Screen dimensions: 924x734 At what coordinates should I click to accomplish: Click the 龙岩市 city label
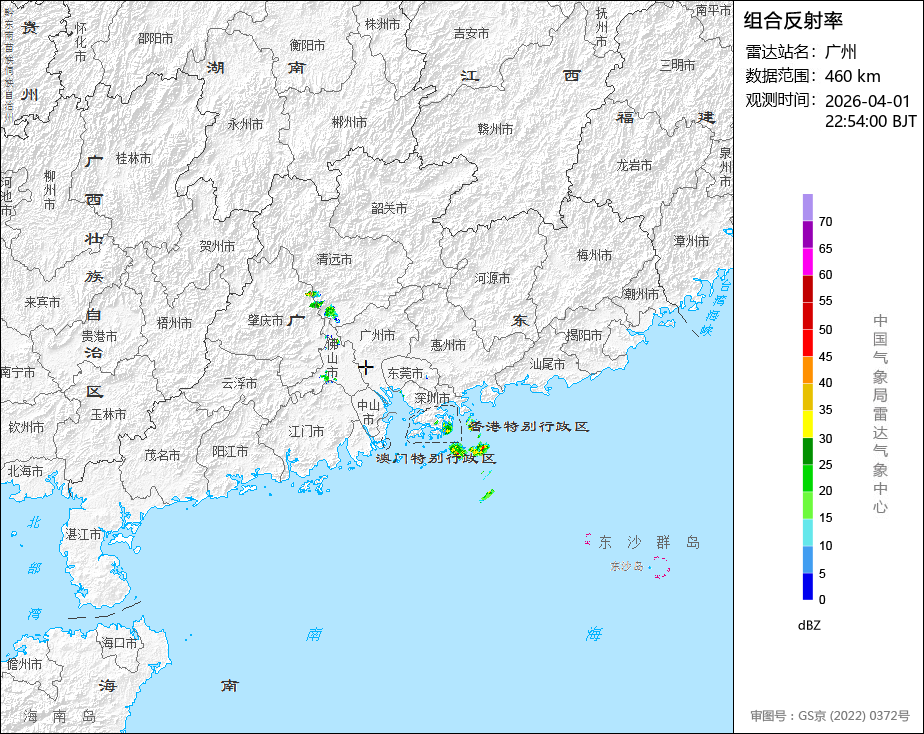coord(634,165)
